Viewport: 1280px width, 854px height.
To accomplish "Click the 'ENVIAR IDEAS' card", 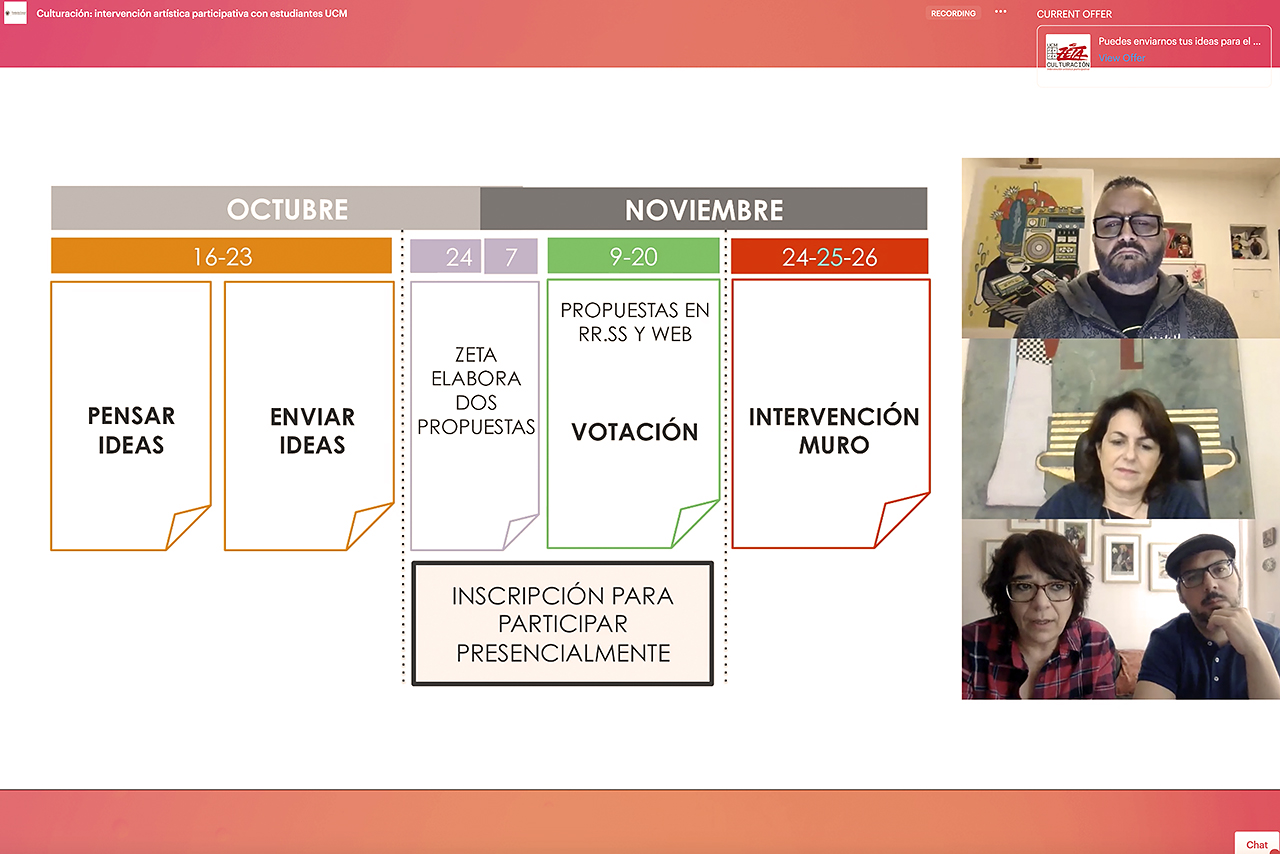I will (309, 415).
